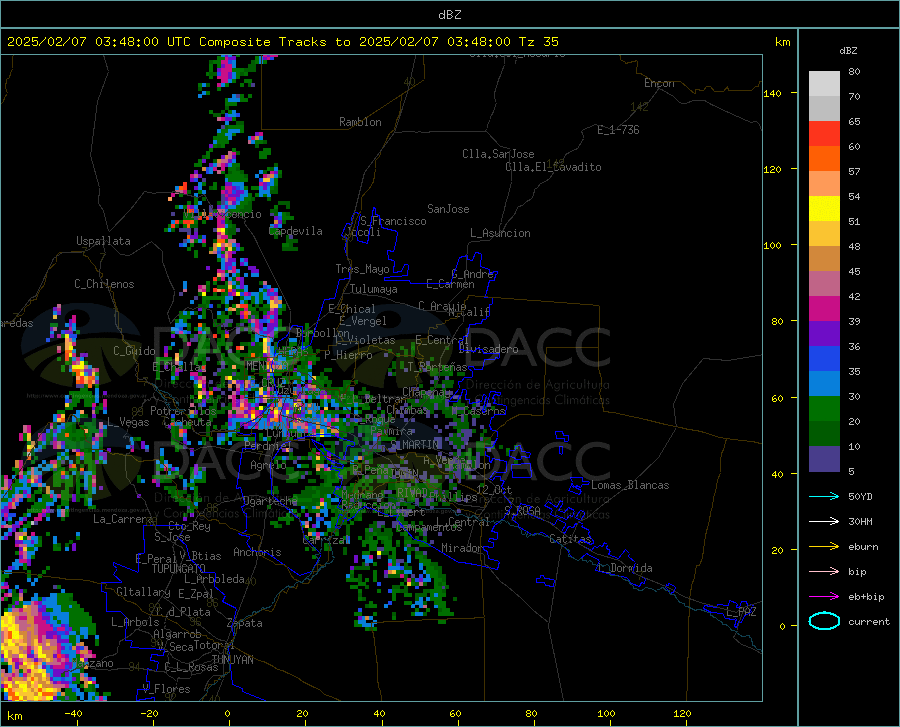Click the 'dBZ' legend heading
The height and width of the screenshot is (727, 900).
(848, 51)
